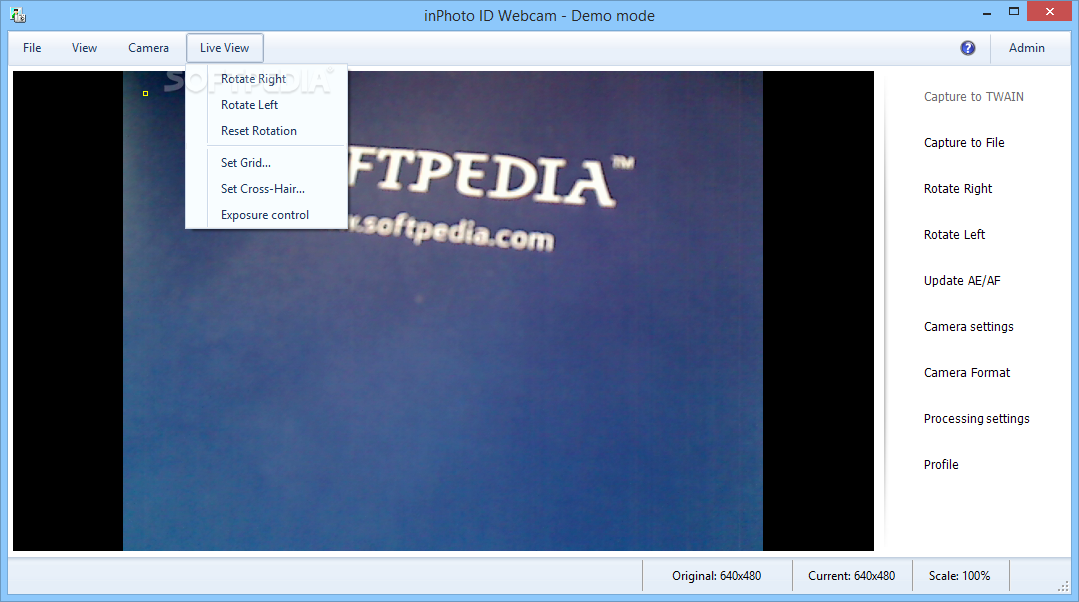Image resolution: width=1079 pixels, height=602 pixels.
Task: Open the View menu
Action: point(84,48)
